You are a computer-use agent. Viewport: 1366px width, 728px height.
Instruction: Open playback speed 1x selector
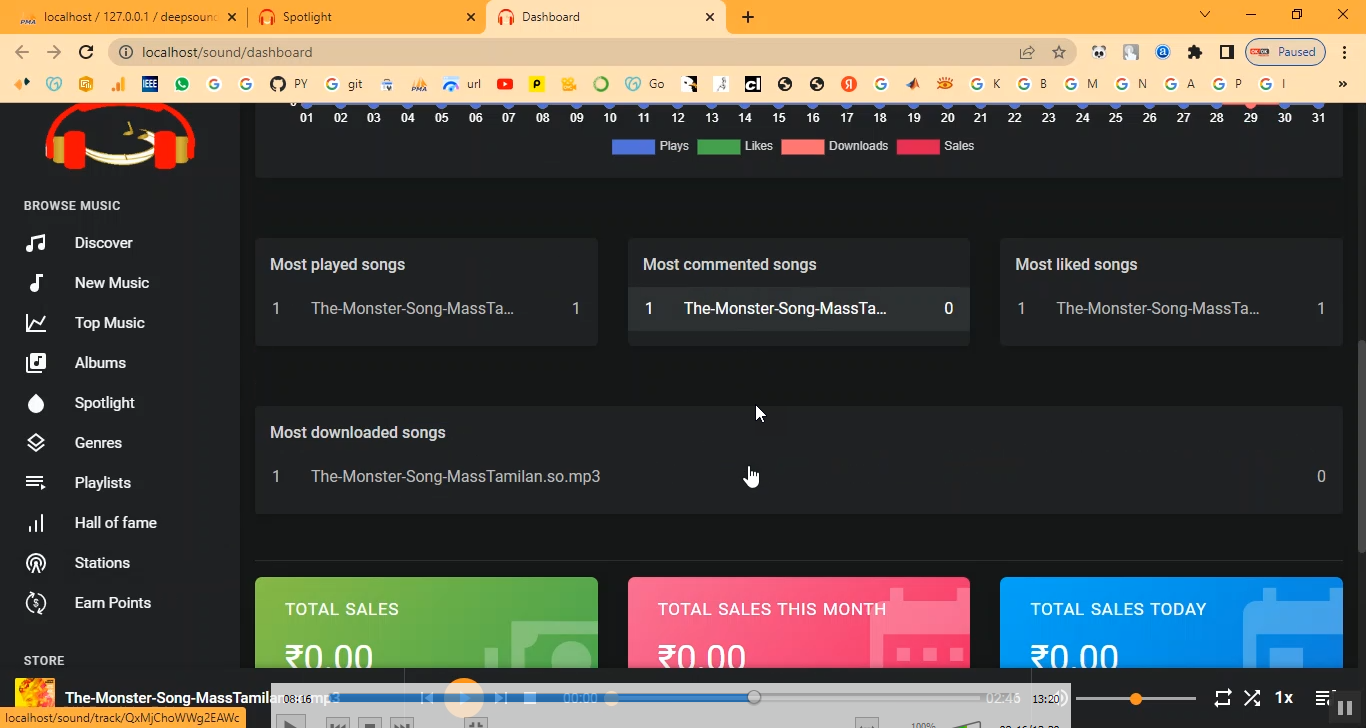coord(1284,698)
